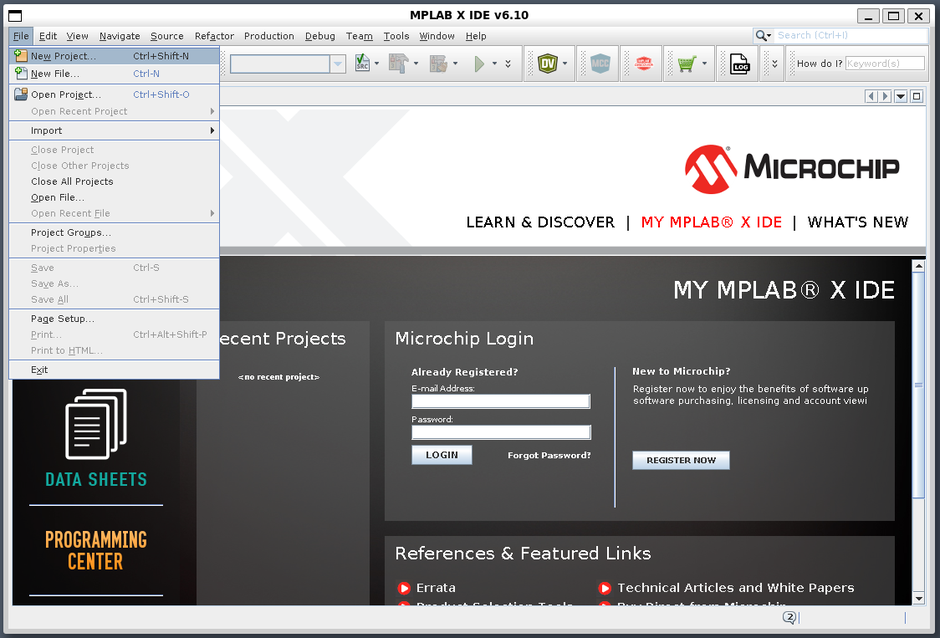Open the LOG file toolbar icon
940x638 pixels.
(x=739, y=64)
